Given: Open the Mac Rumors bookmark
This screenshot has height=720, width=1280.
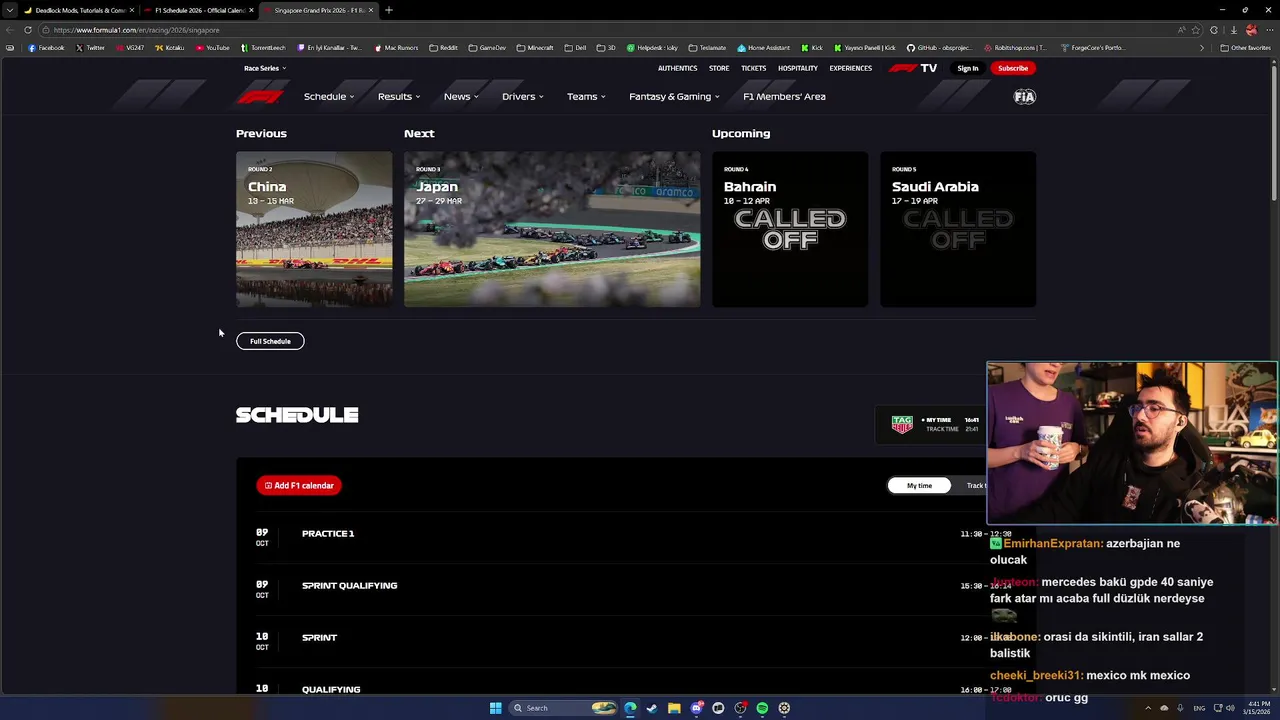Looking at the screenshot, I should pos(396,48).
